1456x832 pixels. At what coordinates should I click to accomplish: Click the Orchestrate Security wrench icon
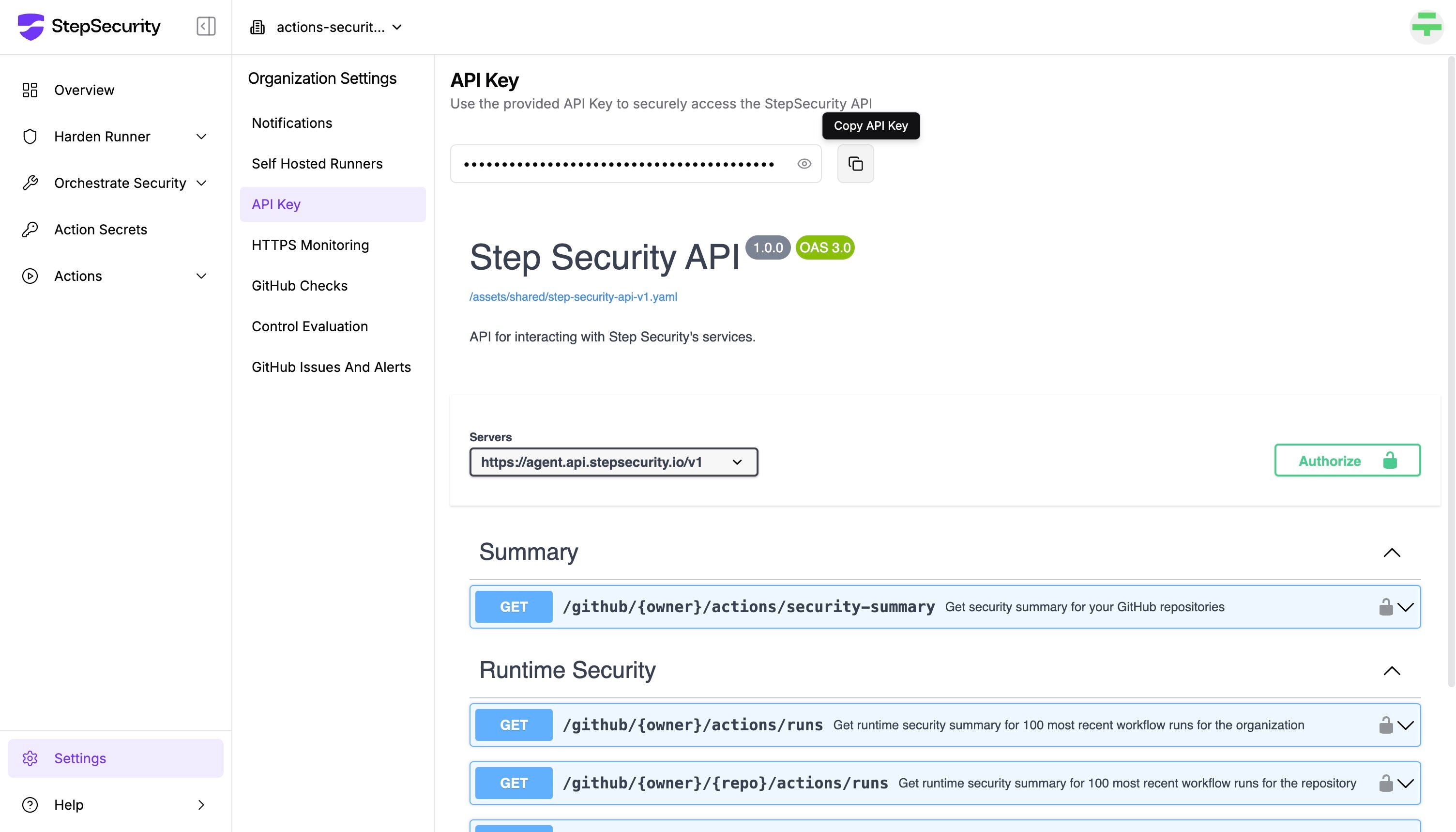pos(30,183)
